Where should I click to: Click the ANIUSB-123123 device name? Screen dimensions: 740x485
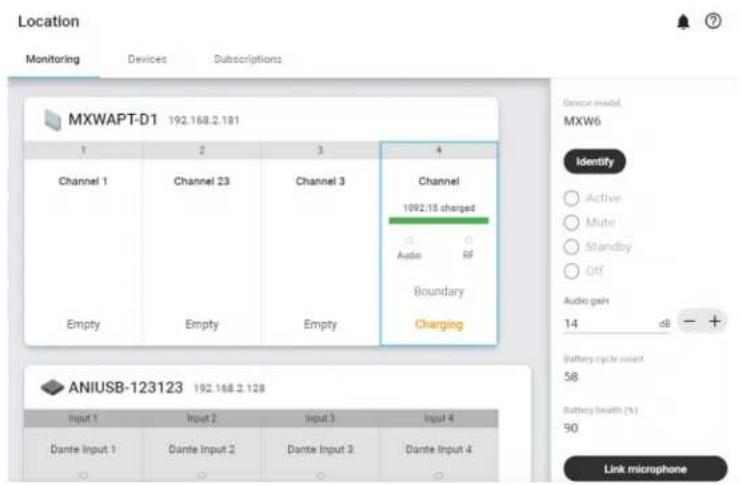pos(126,388)
